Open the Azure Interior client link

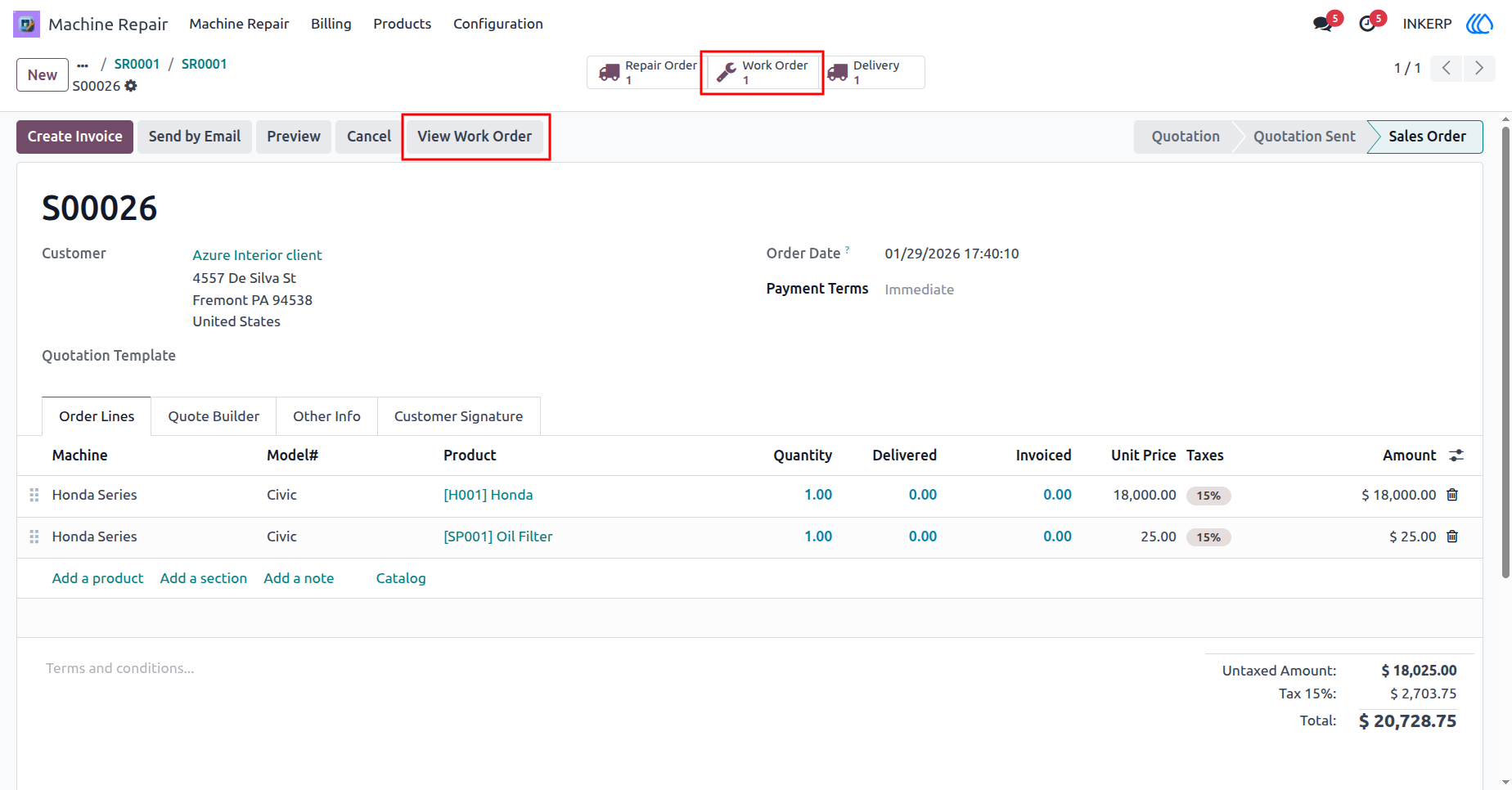tap(257, 255)
